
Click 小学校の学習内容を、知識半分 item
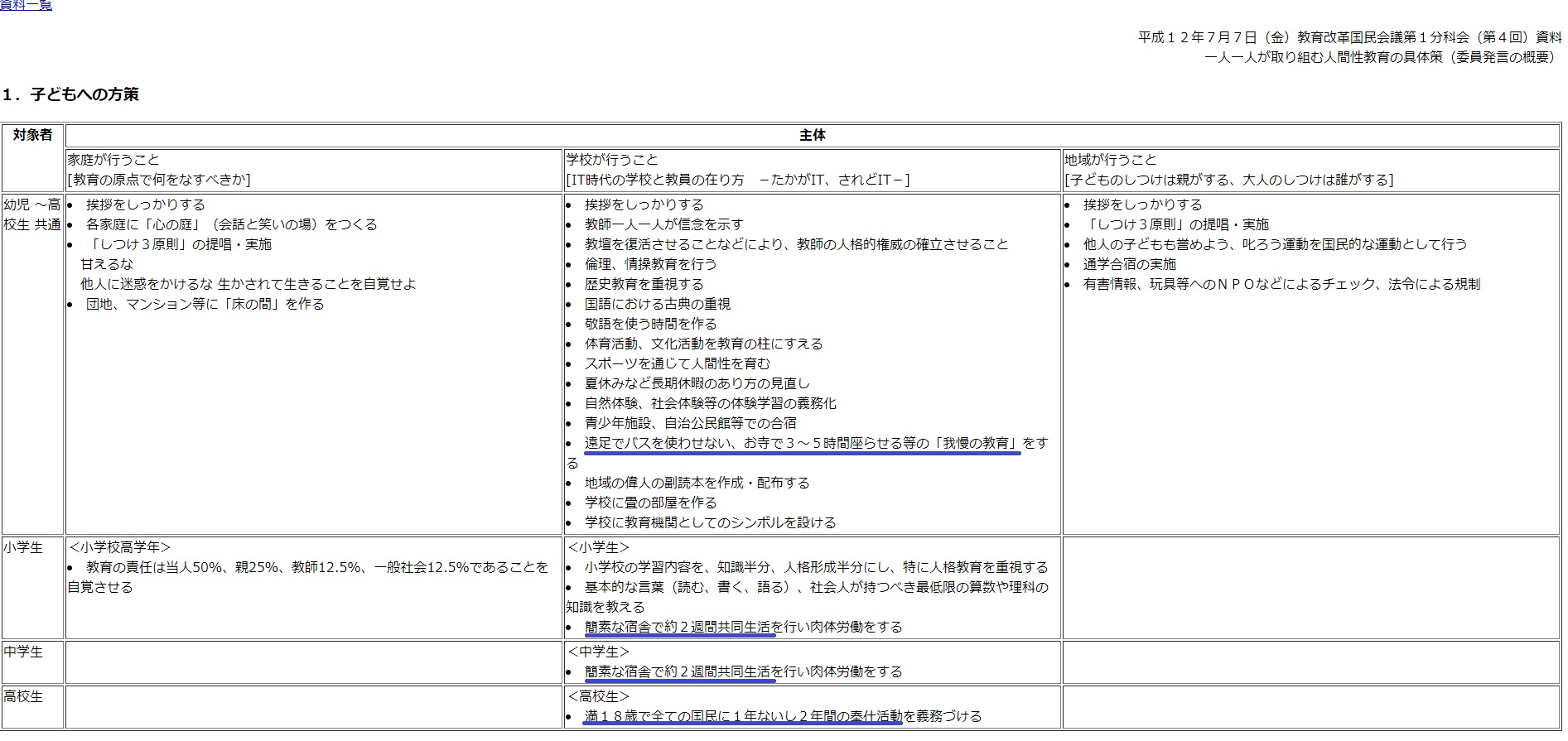(x=816, y=567)
